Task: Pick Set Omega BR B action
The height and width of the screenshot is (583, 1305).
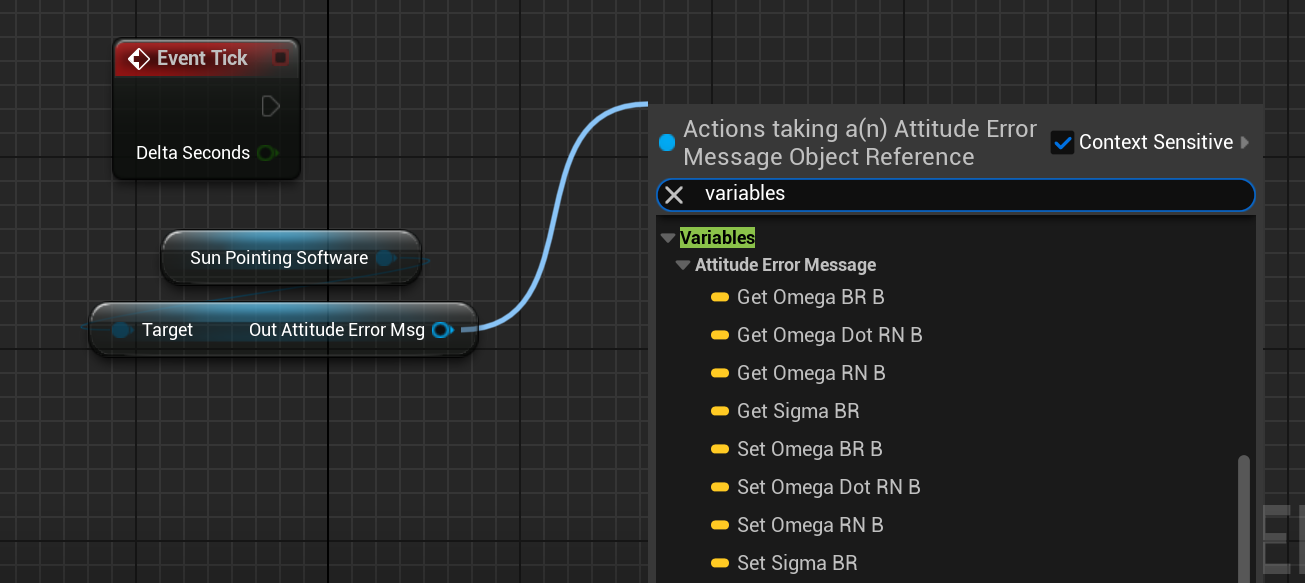Action: point(809,449)
